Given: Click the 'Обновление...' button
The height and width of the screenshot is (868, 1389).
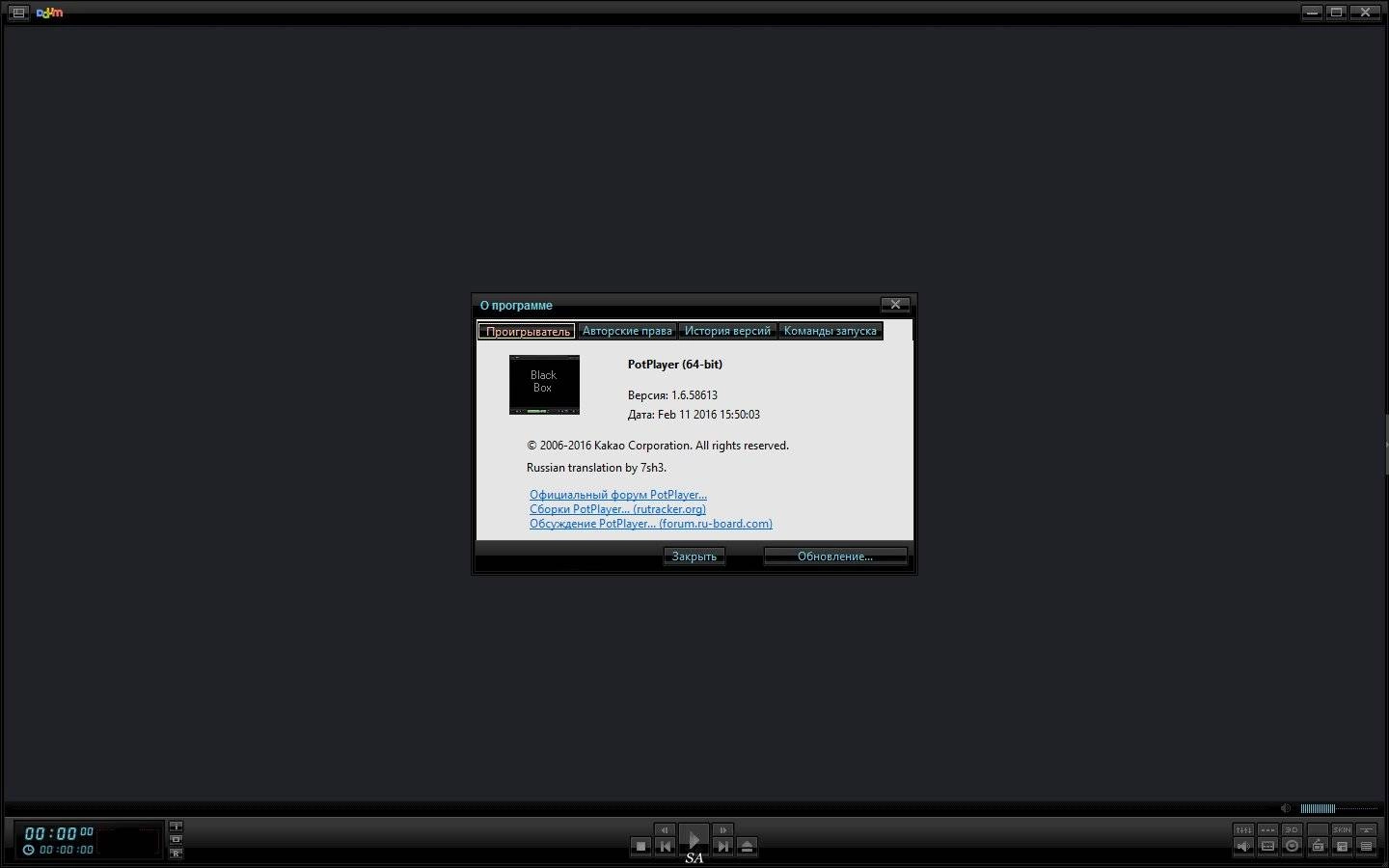Looking at the screenshot, I should tap(835, 556).
